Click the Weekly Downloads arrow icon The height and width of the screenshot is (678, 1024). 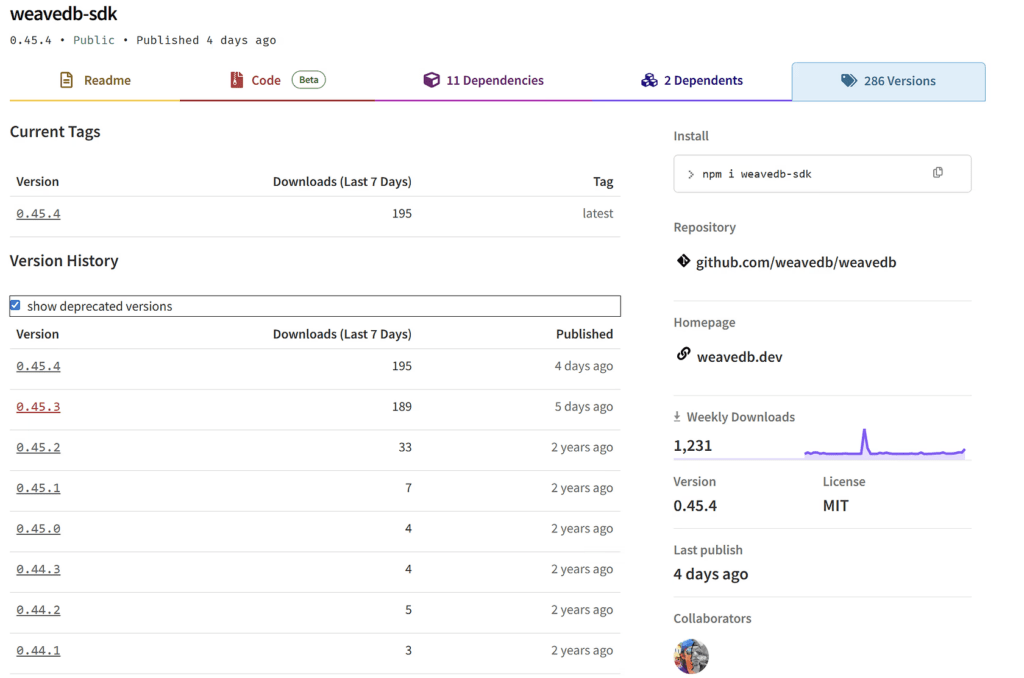pyautogui.click(x=677, y=417)
